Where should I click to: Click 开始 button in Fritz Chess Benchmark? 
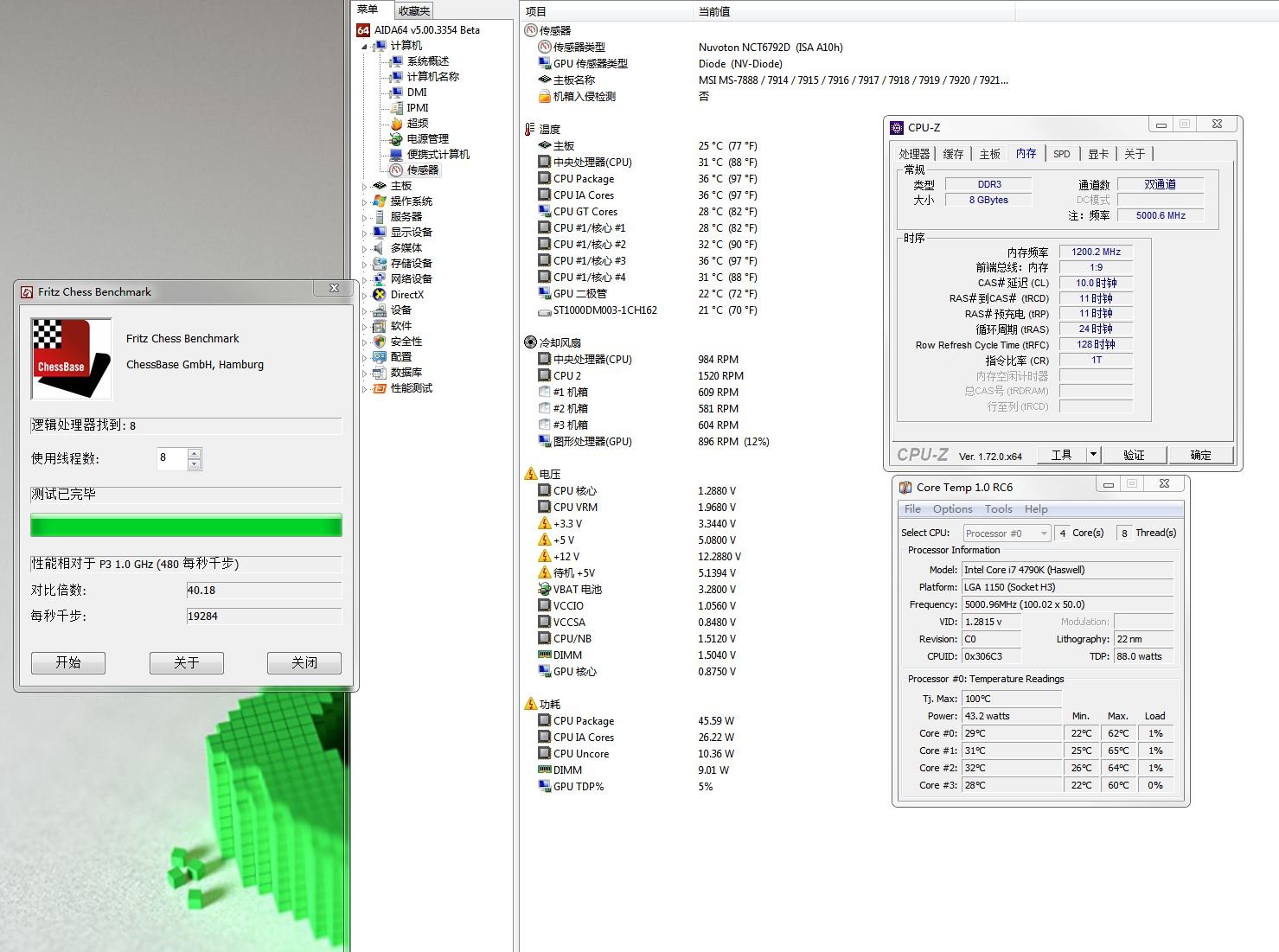68,662
